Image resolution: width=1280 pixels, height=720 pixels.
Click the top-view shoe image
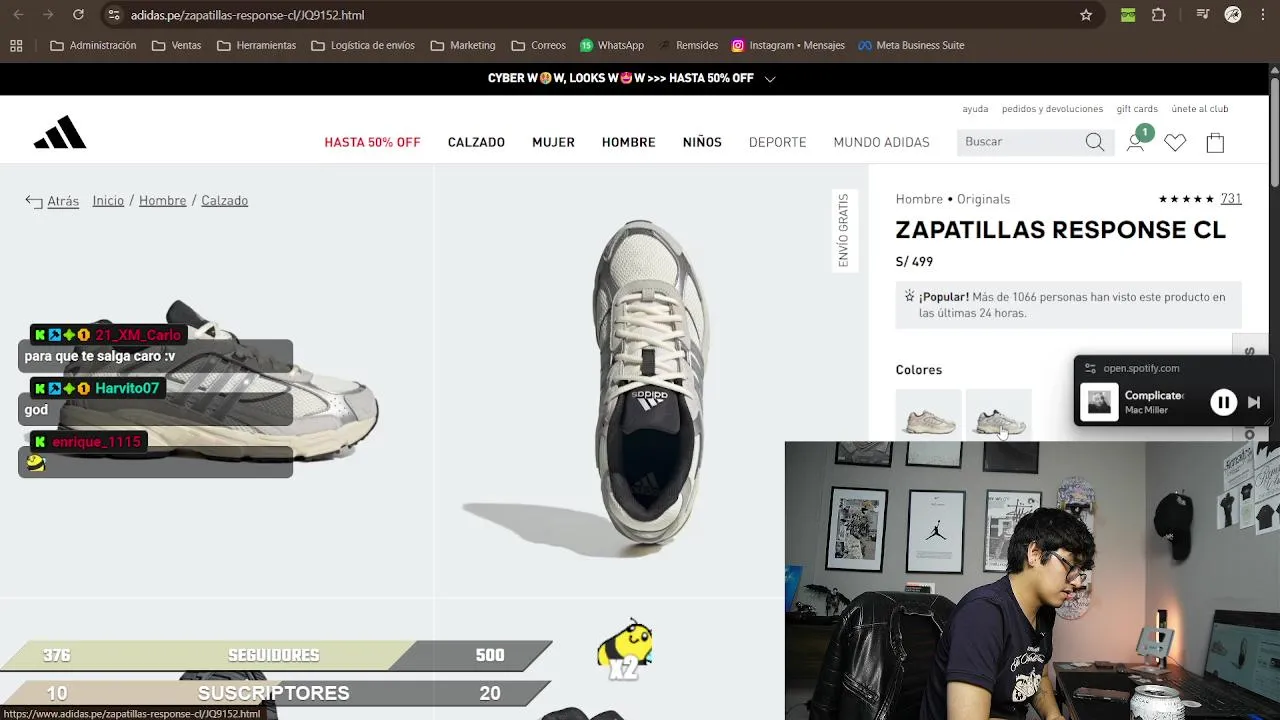(650, 380)
